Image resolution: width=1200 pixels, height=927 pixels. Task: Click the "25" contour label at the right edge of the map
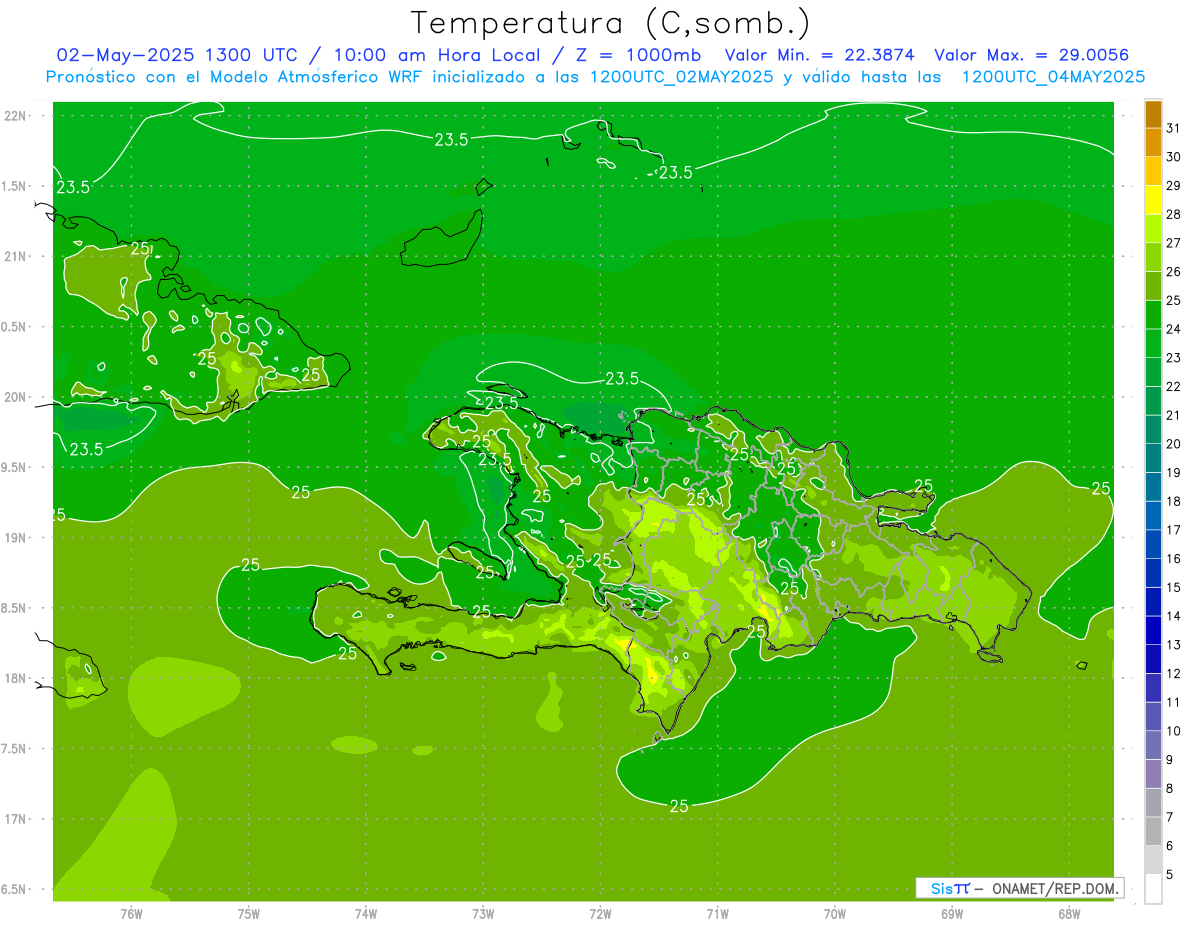point(1101,488)
